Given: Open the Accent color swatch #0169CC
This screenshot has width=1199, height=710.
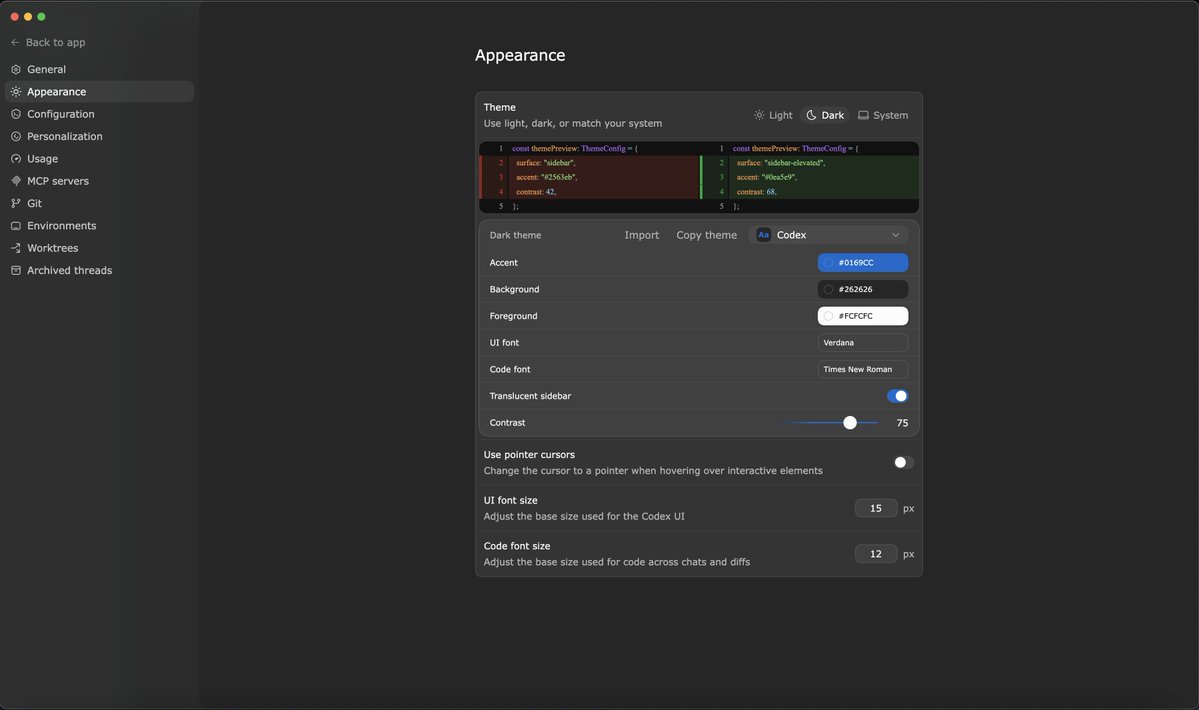Looking at the screenshot, I should [863, 262].
